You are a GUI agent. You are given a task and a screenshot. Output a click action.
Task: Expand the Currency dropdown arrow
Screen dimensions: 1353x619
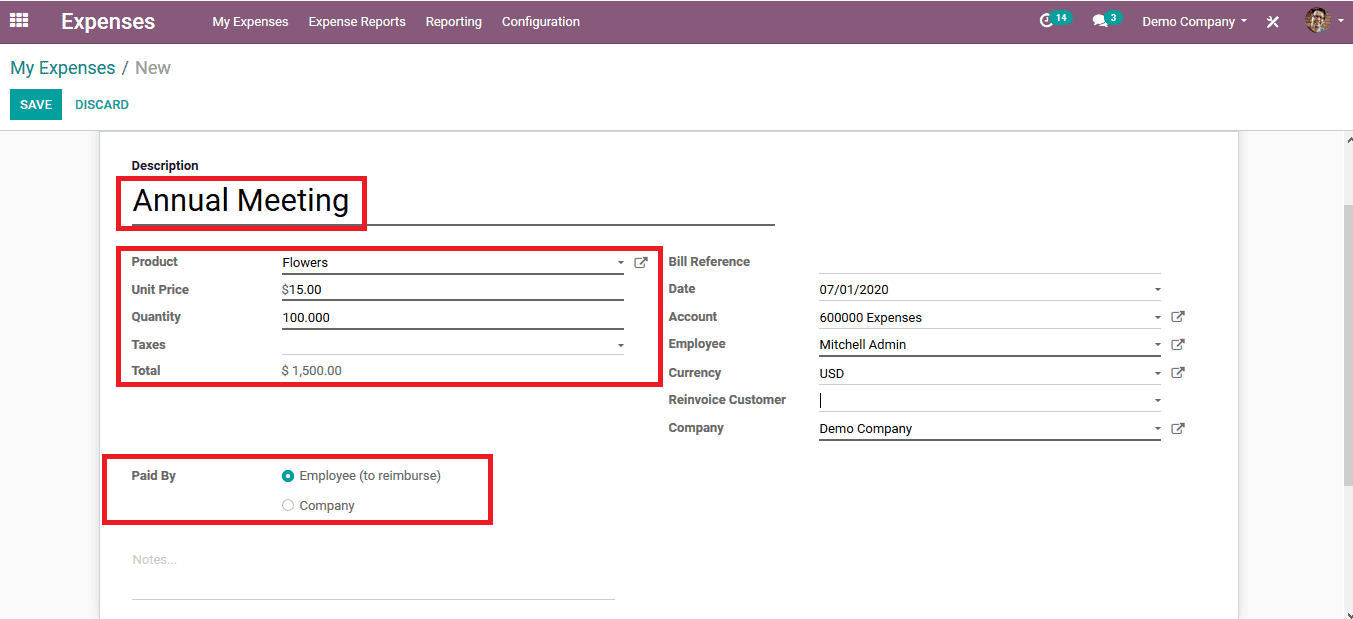pyautogui.click(x=1157, y=373)
